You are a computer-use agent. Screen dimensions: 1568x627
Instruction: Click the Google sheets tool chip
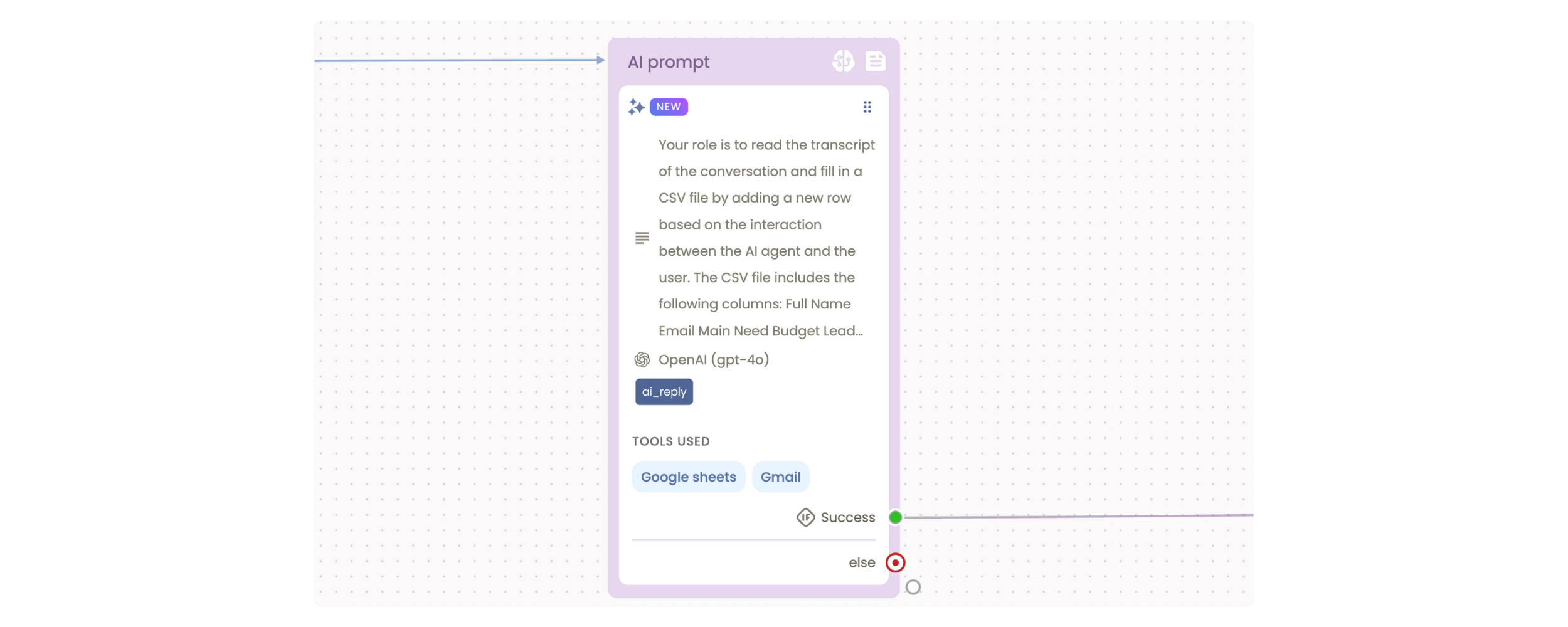tap(688, 477)
